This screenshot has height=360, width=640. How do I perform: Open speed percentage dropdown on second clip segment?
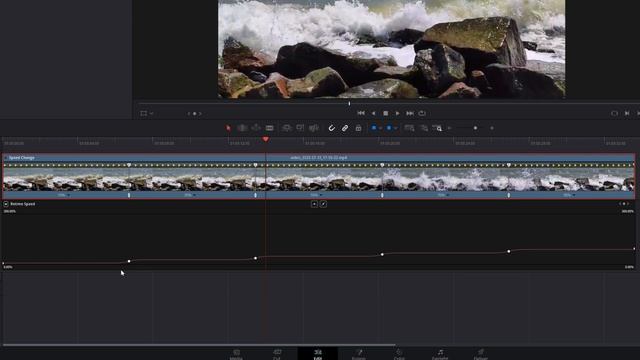[194, 196]
